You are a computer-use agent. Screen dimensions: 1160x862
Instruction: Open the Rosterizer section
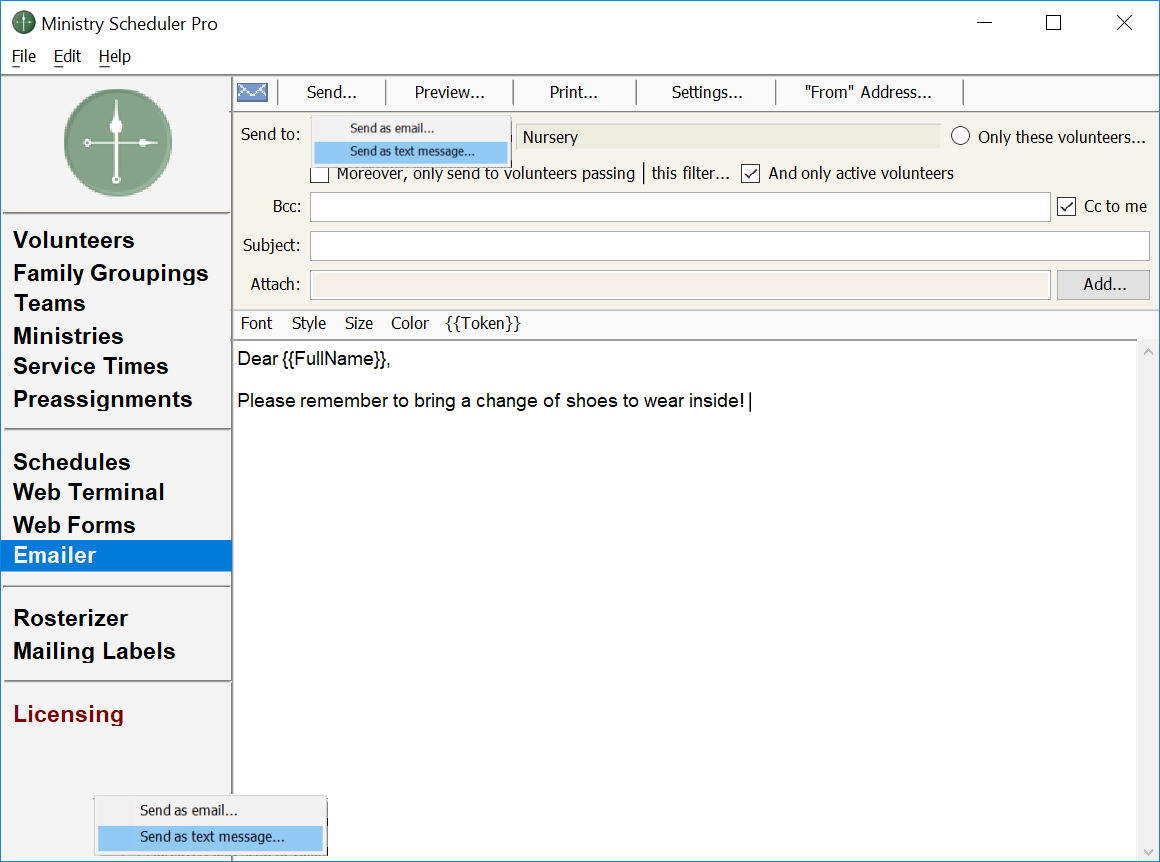click(x=71, y=618)
